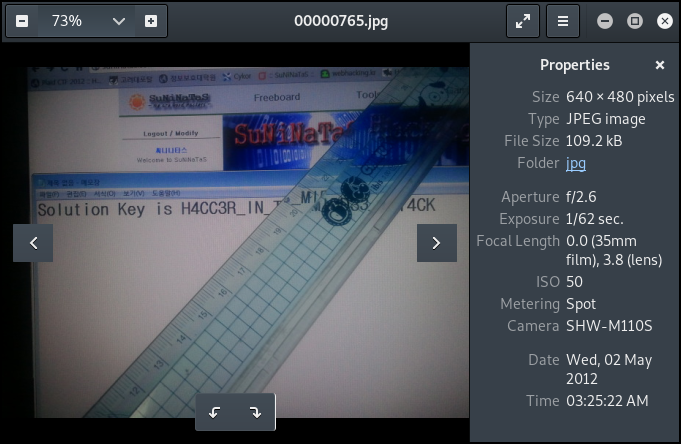The width and height of the screenshot is (681, 444).
Task: Click the Properties panel heading
Action: pos(575,65)
